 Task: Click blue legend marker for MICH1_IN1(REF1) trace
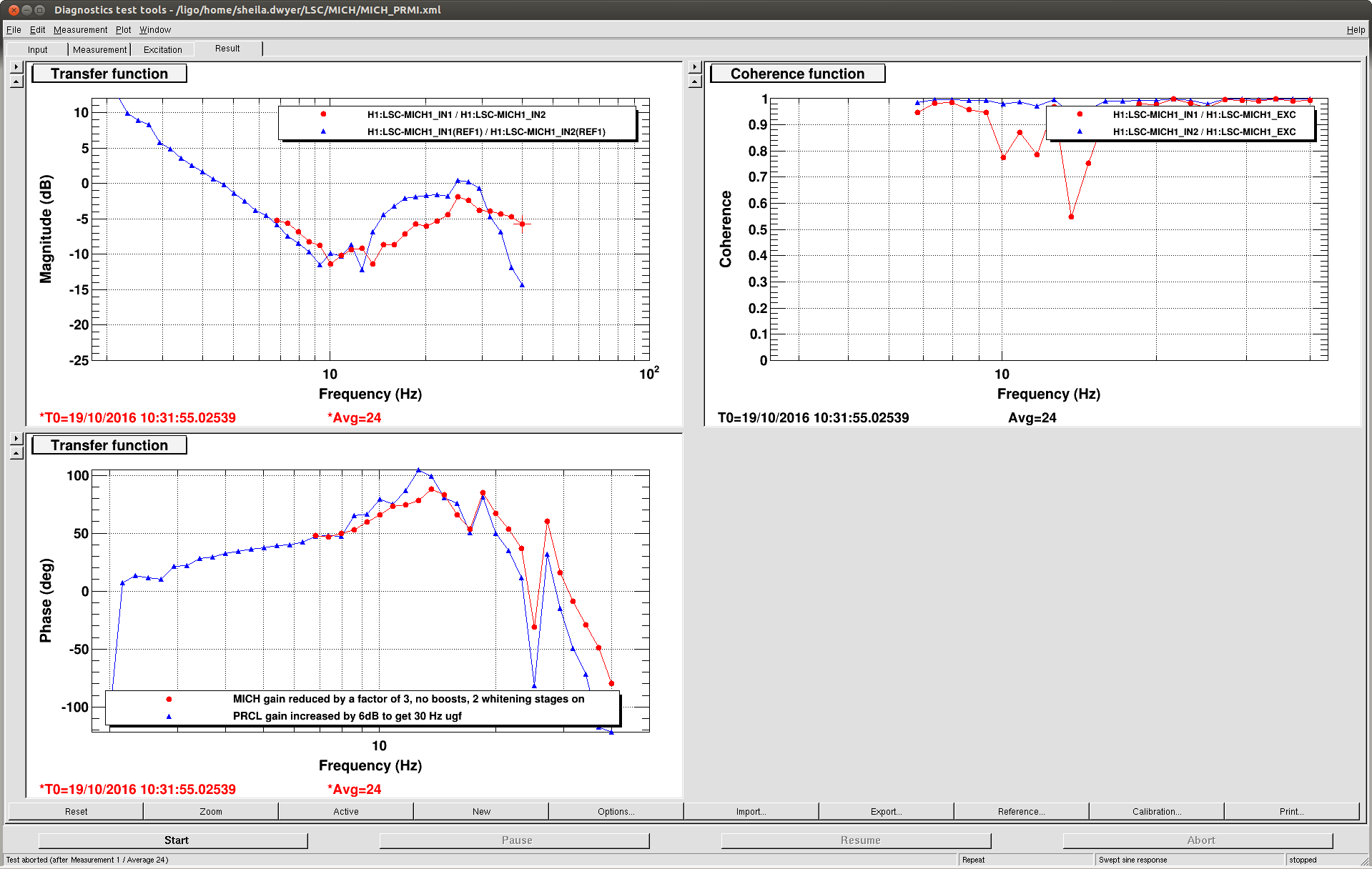pyautogui.click(x=323, y=131)
